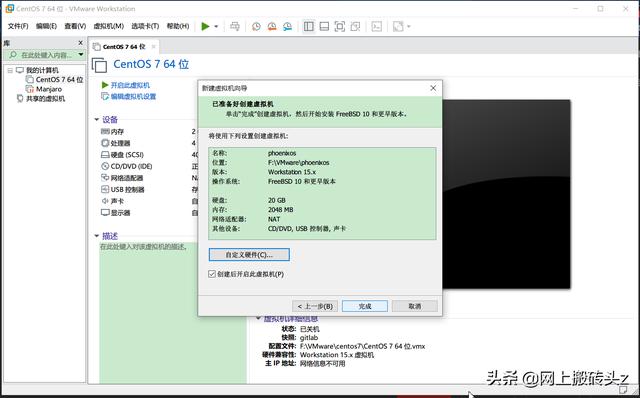The height and width of the screenshot is (398, 640).
Task: Click the 自定义硬件(C)... button
Action: 249,255
